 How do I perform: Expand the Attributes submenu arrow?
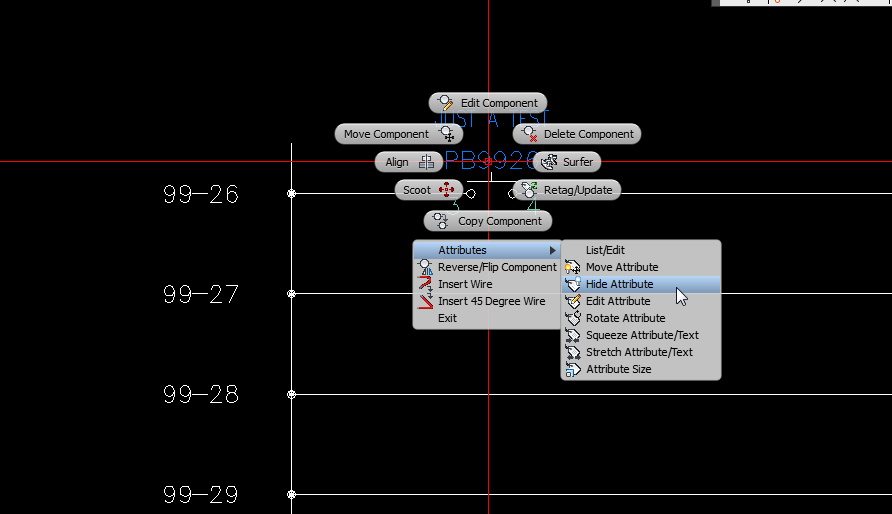click(x=552, y=250)
